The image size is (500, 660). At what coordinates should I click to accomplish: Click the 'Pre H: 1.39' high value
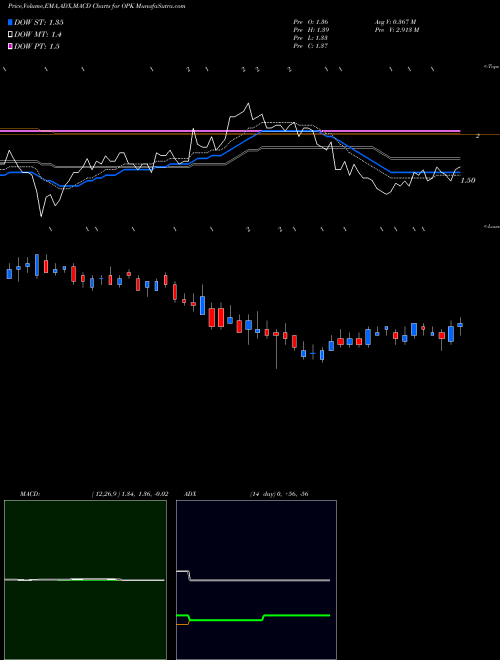coord(311,30)
